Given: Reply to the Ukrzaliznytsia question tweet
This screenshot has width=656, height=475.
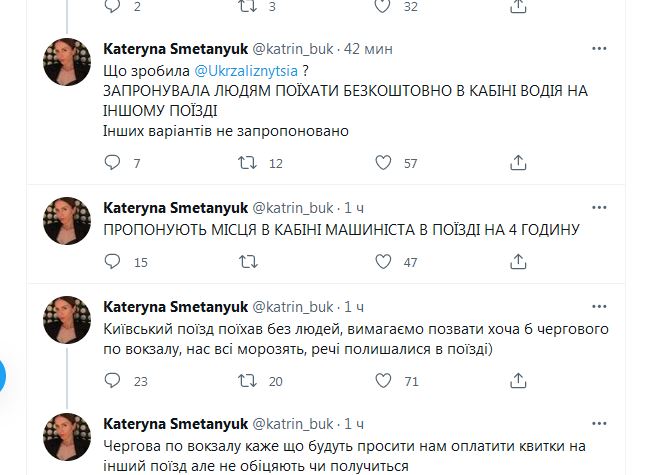Looking at the screenshot, I should point(112,163).
